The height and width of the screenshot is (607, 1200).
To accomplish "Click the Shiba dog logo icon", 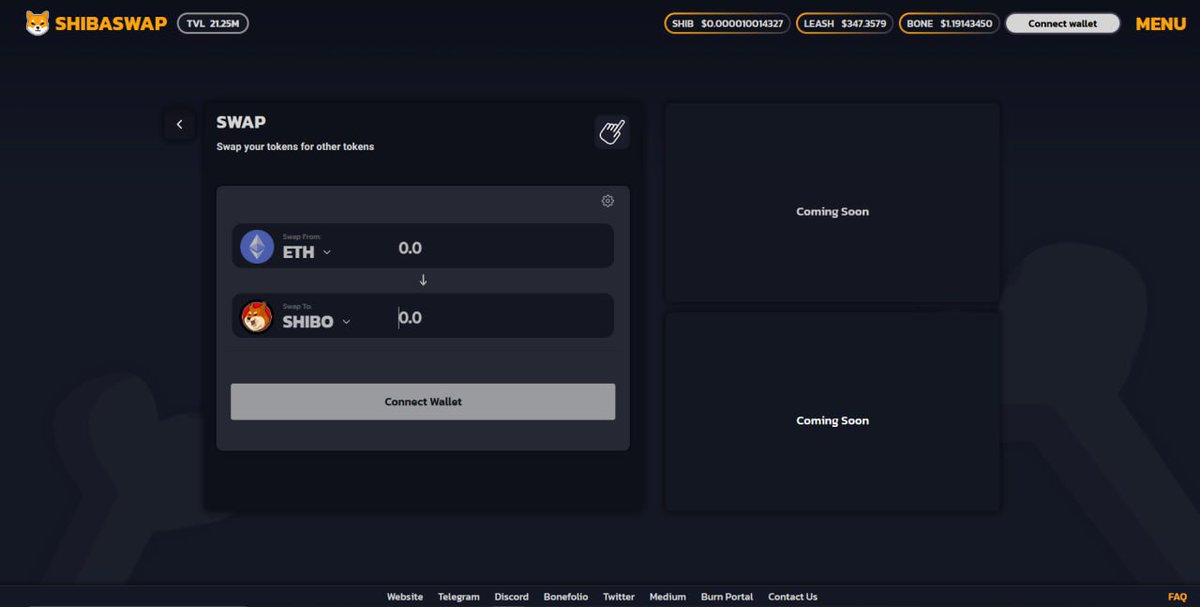I will (37, 23).
